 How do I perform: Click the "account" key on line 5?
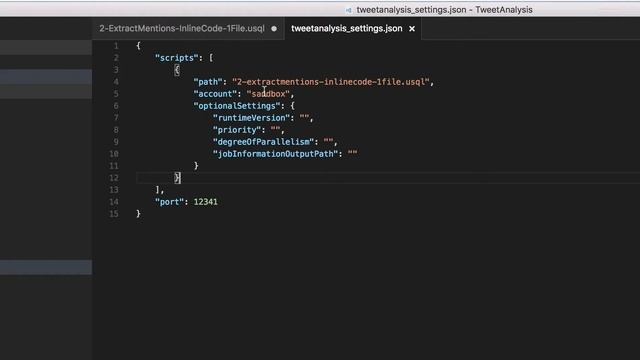coord(215,94)
